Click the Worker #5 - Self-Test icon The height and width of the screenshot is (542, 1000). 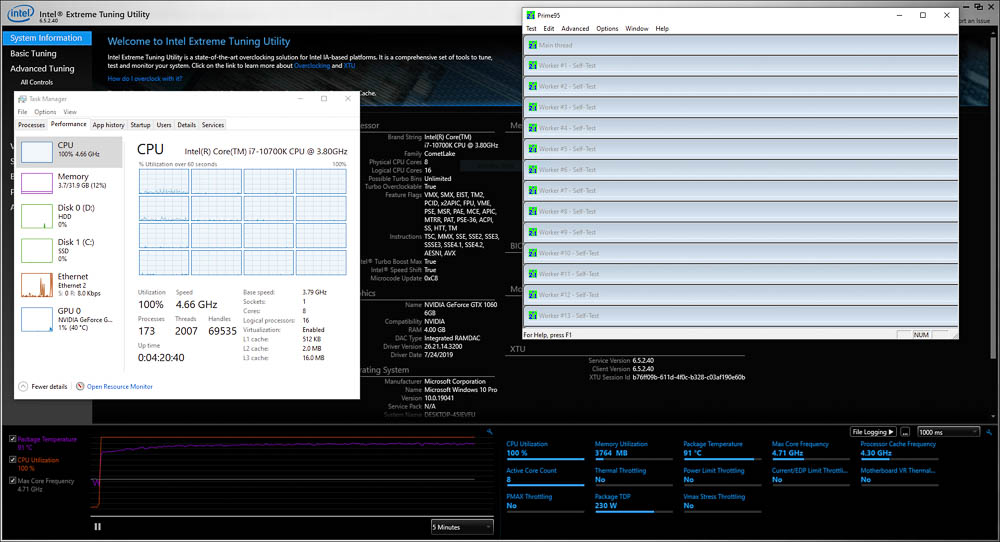pos(533,149)
